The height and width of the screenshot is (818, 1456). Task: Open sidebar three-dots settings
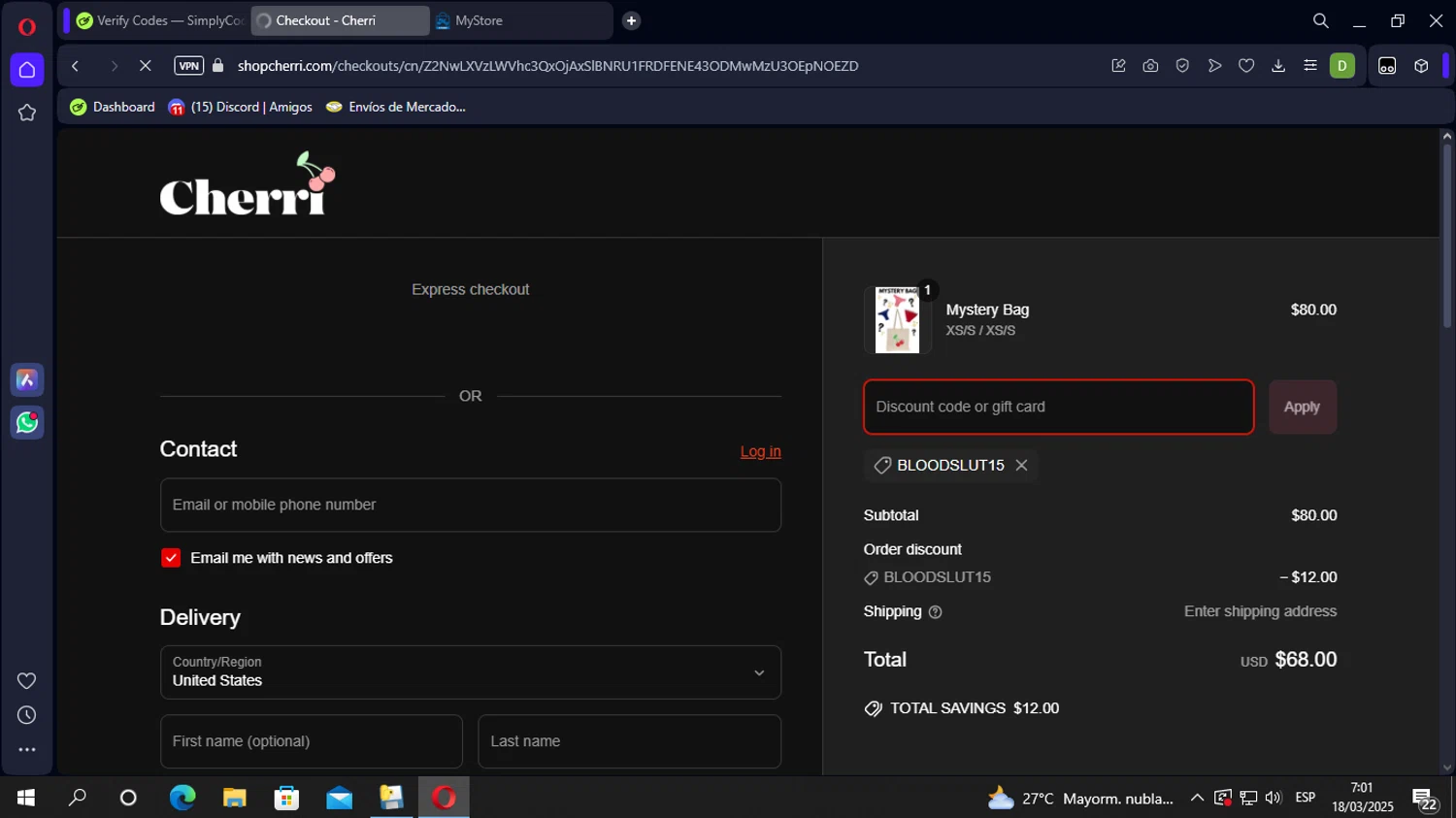[x=27, y=750]
